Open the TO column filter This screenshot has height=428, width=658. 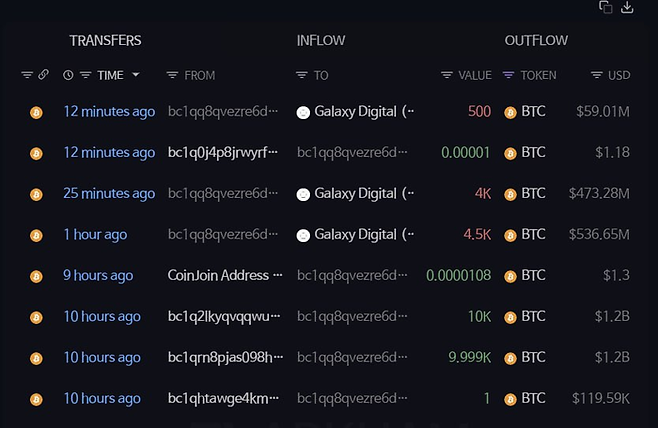point(302,75)
